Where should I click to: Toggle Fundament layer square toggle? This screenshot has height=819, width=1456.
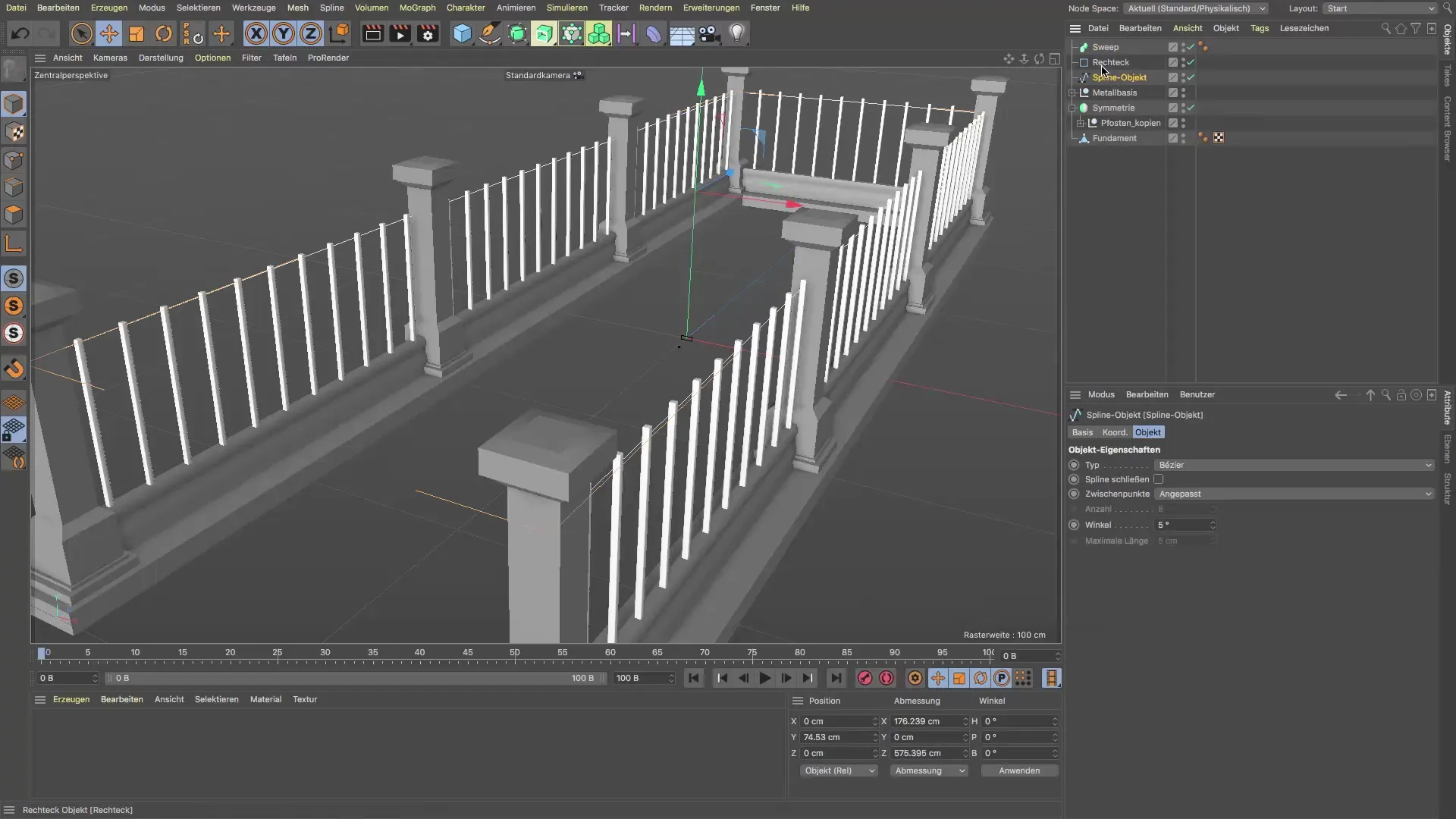[x=1172, y=138]
